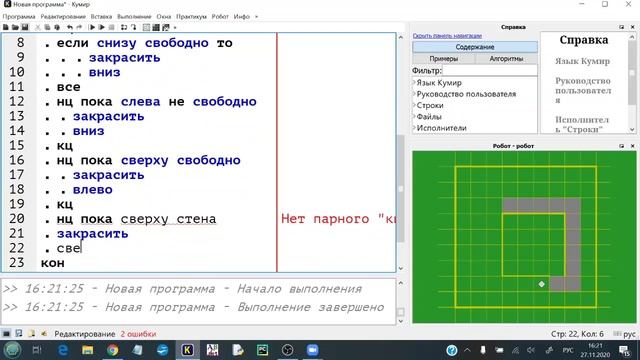640x360 pixels.
Task: Execute a single step
Action: tap(124, 27)
